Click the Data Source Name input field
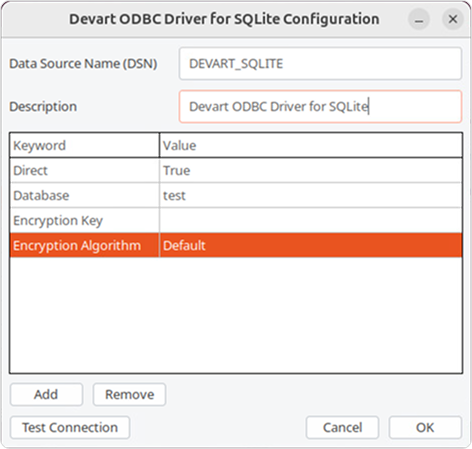The width and height of the screenshot is (472, 449). click(320, 64)
